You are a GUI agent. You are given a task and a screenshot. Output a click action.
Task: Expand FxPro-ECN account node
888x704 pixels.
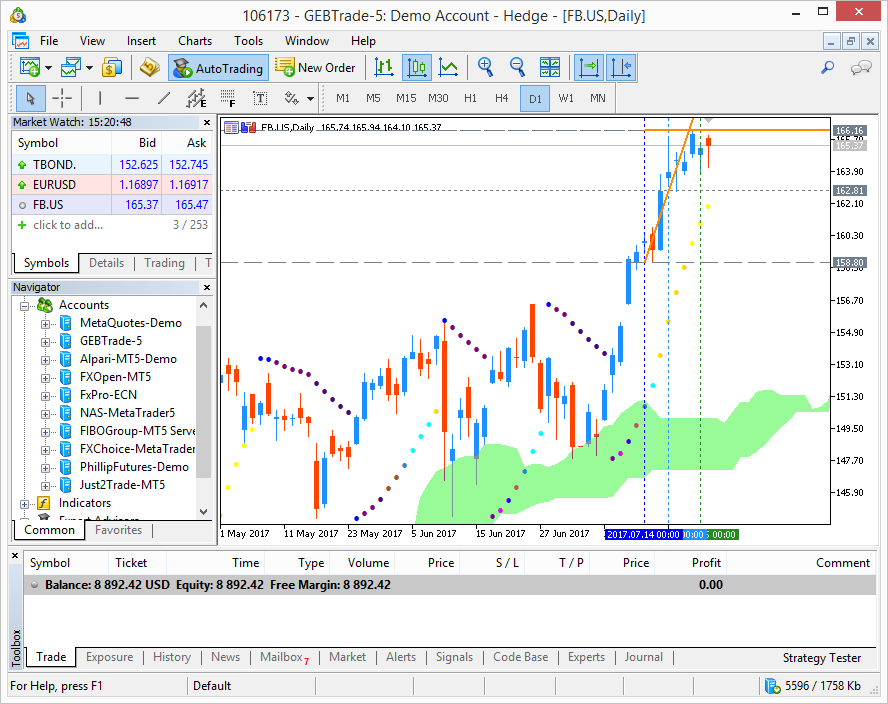[45, 396]
